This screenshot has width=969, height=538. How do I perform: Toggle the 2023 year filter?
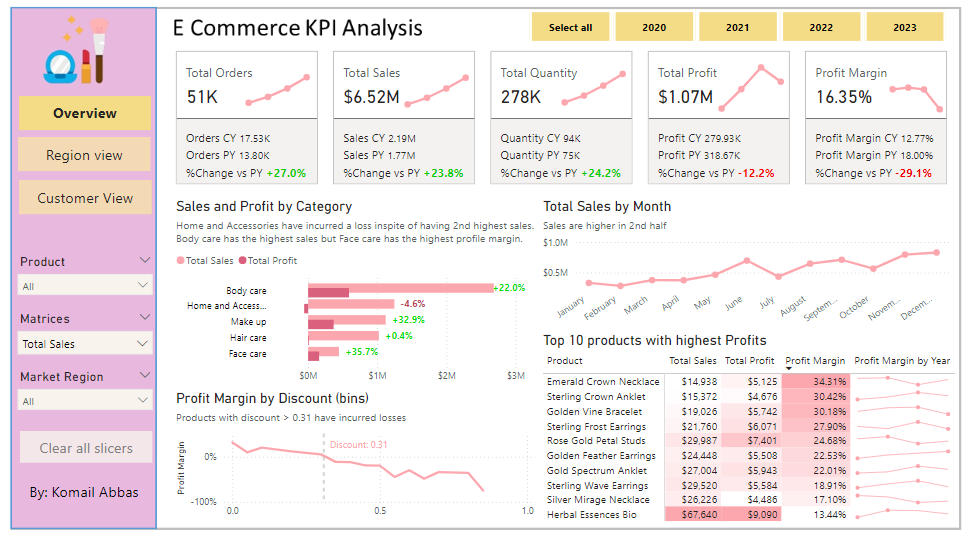(x=905, y=28)
